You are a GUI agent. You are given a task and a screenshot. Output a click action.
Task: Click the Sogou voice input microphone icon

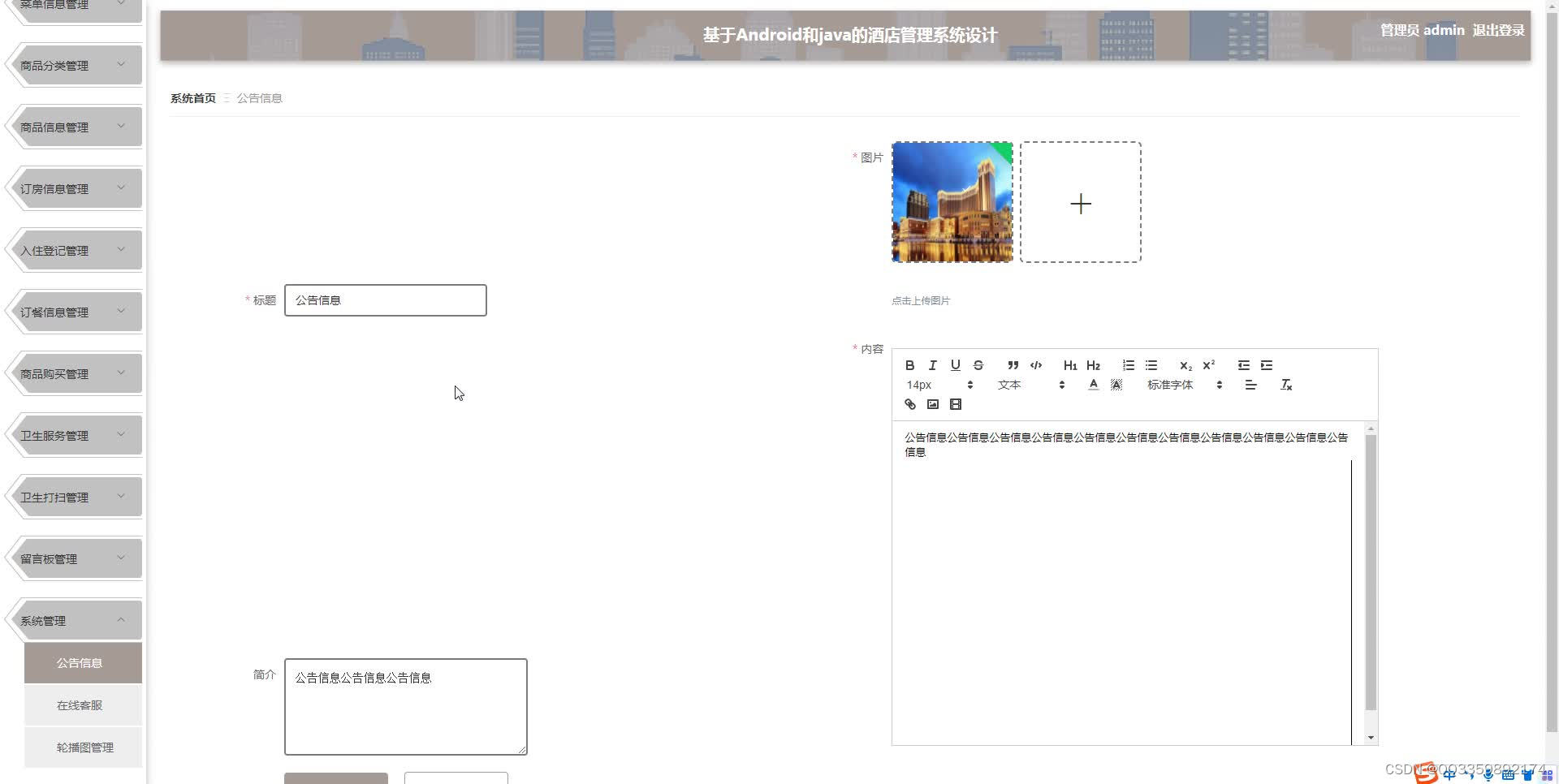[x=1488, y=775]
